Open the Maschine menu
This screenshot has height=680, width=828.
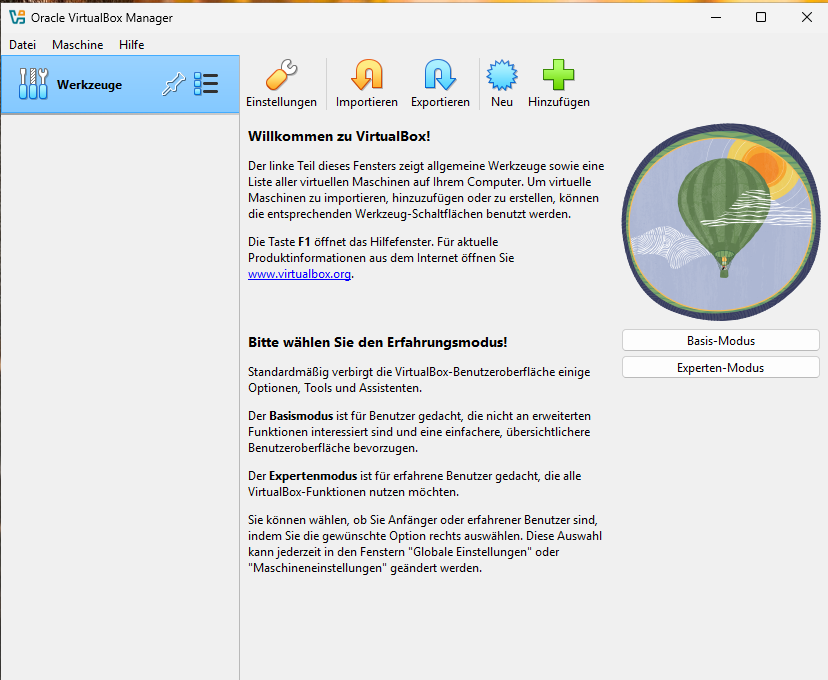(x=78, y=45)
